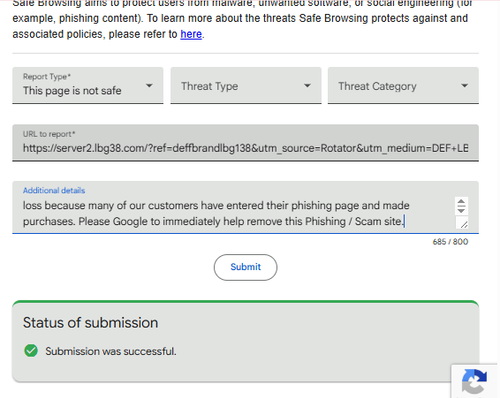
Task: Click 'Submission was successful.' text
Action: pyautogui.click(x=111, y=351)
